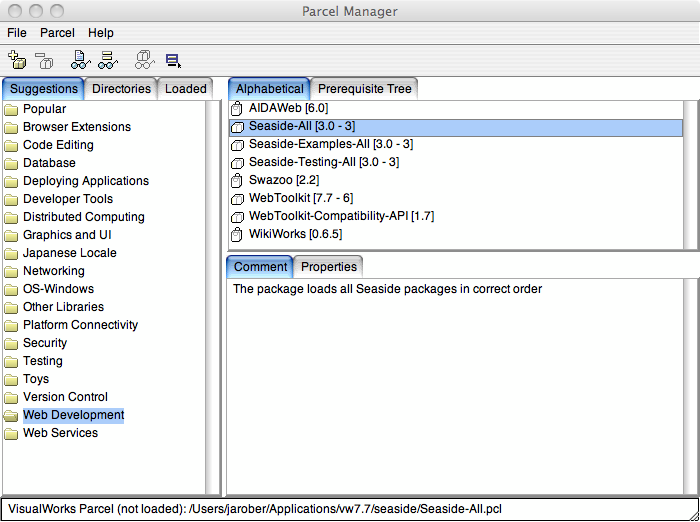
Task: Click the greyed parcel-with-glasses icon
Action: point(145,60)
